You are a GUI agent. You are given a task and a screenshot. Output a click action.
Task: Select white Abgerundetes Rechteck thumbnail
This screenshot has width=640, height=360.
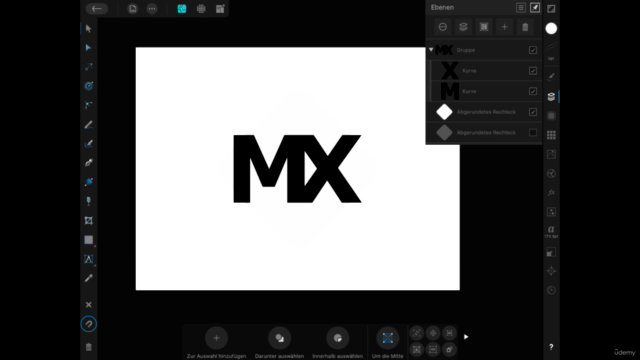[x=444, y=112]
